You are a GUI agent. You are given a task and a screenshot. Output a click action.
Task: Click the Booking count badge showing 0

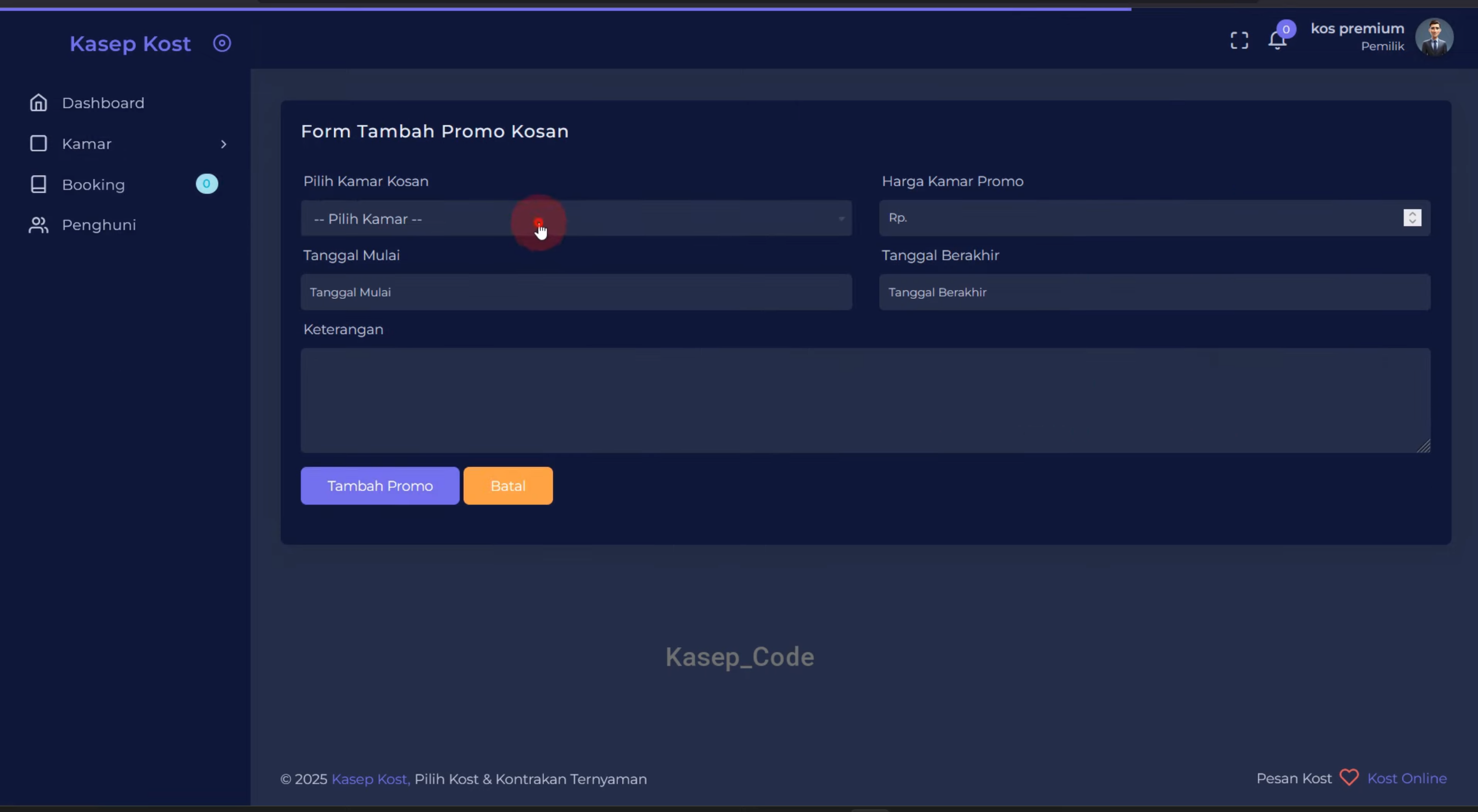pyautogui.click(x=206, y=184)
